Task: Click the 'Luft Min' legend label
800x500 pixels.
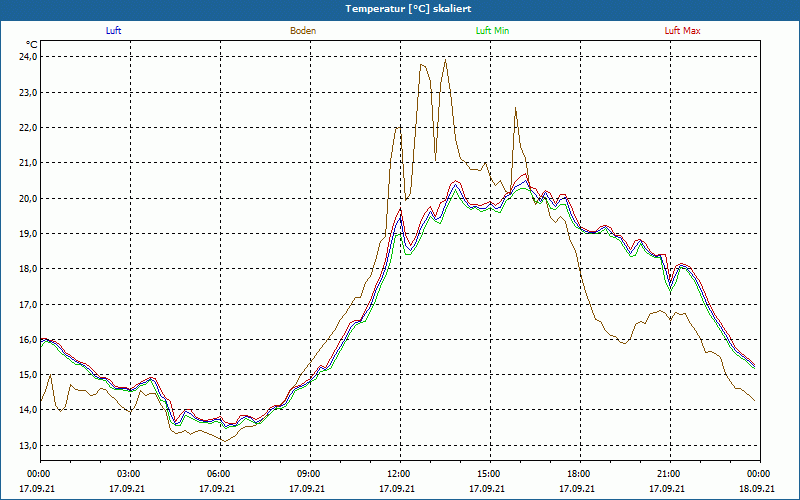Action: point(492,31)
